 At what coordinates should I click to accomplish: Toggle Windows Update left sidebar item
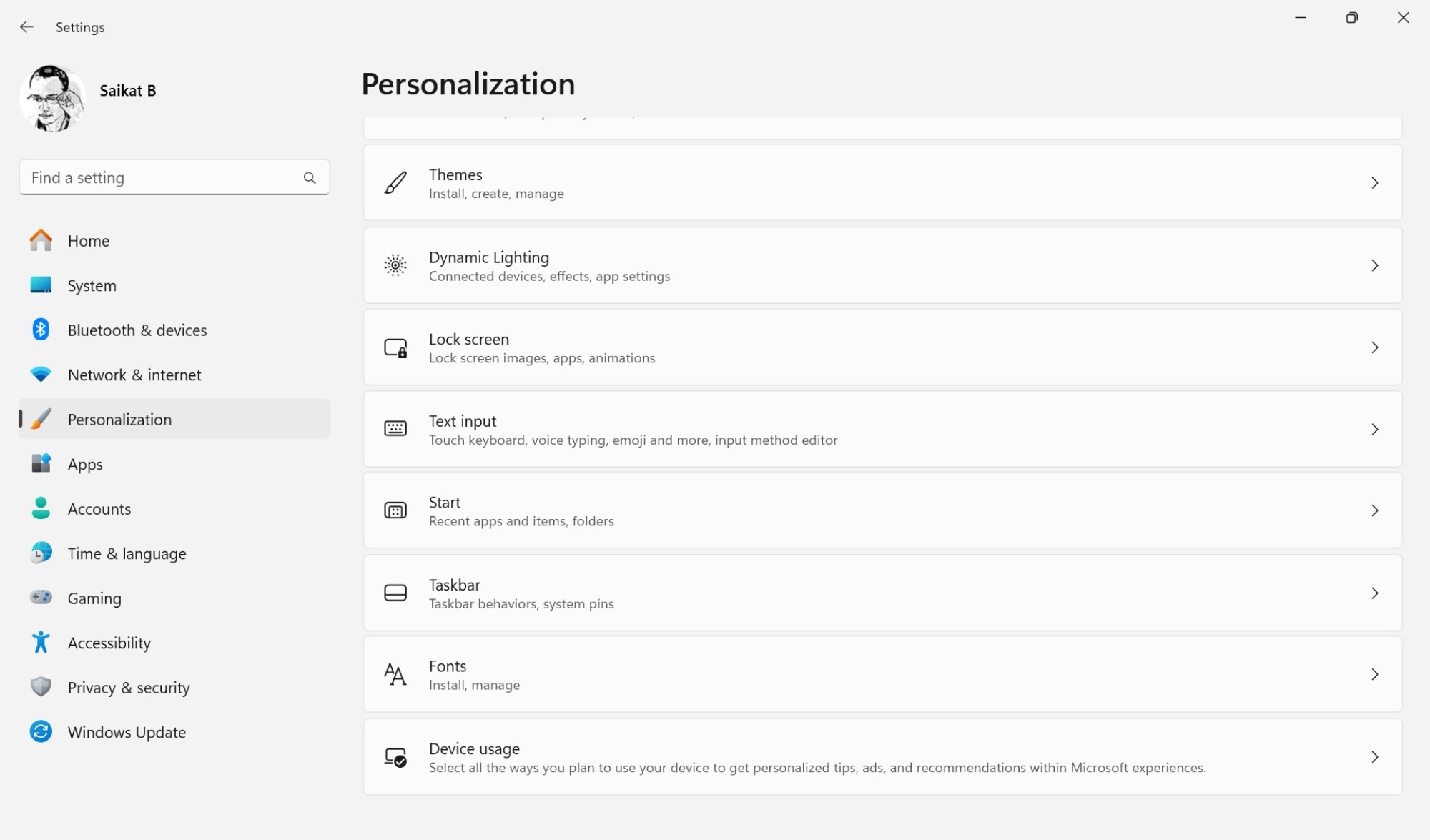[x=126, y=732]
